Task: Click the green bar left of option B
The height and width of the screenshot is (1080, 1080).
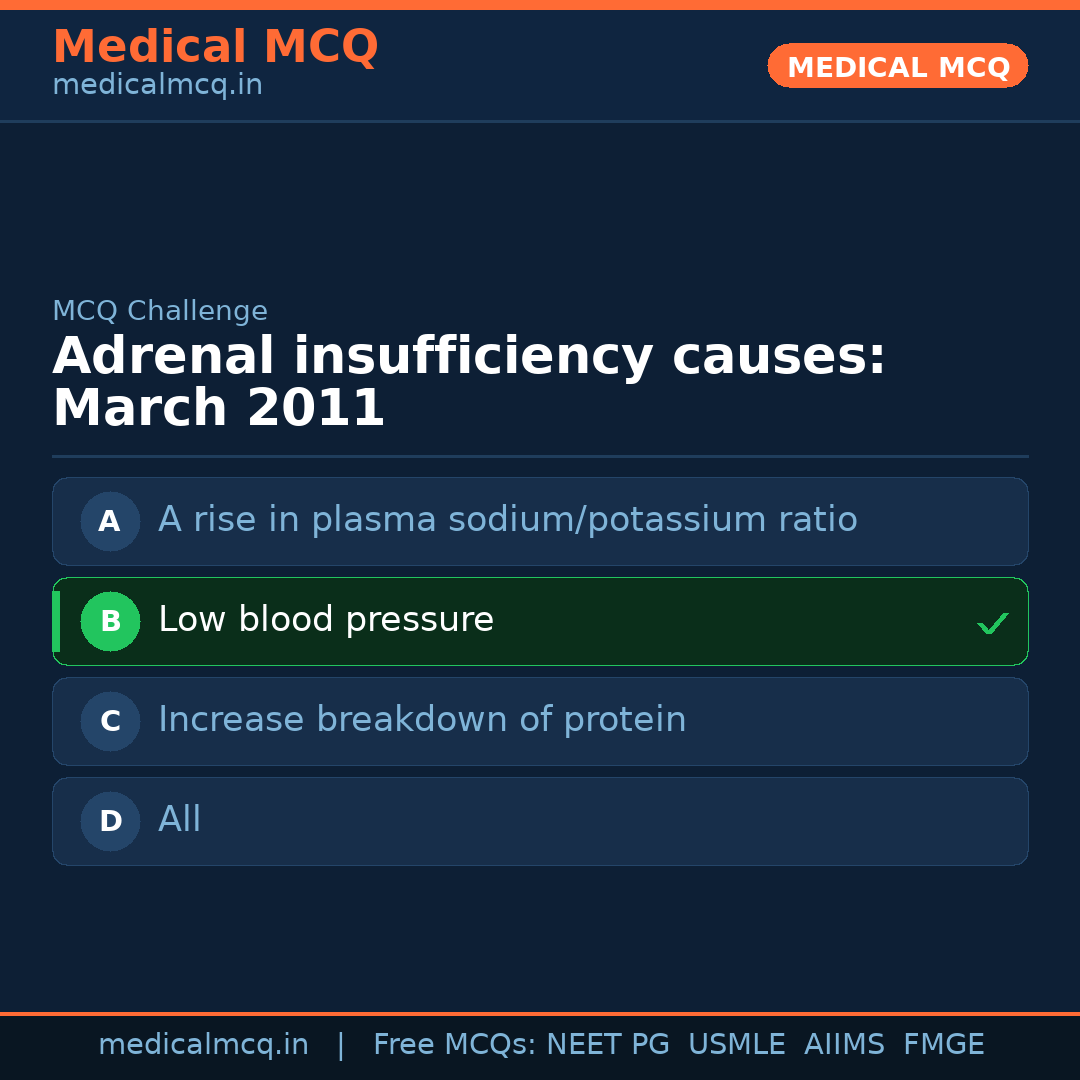Action: coord(56,621)
